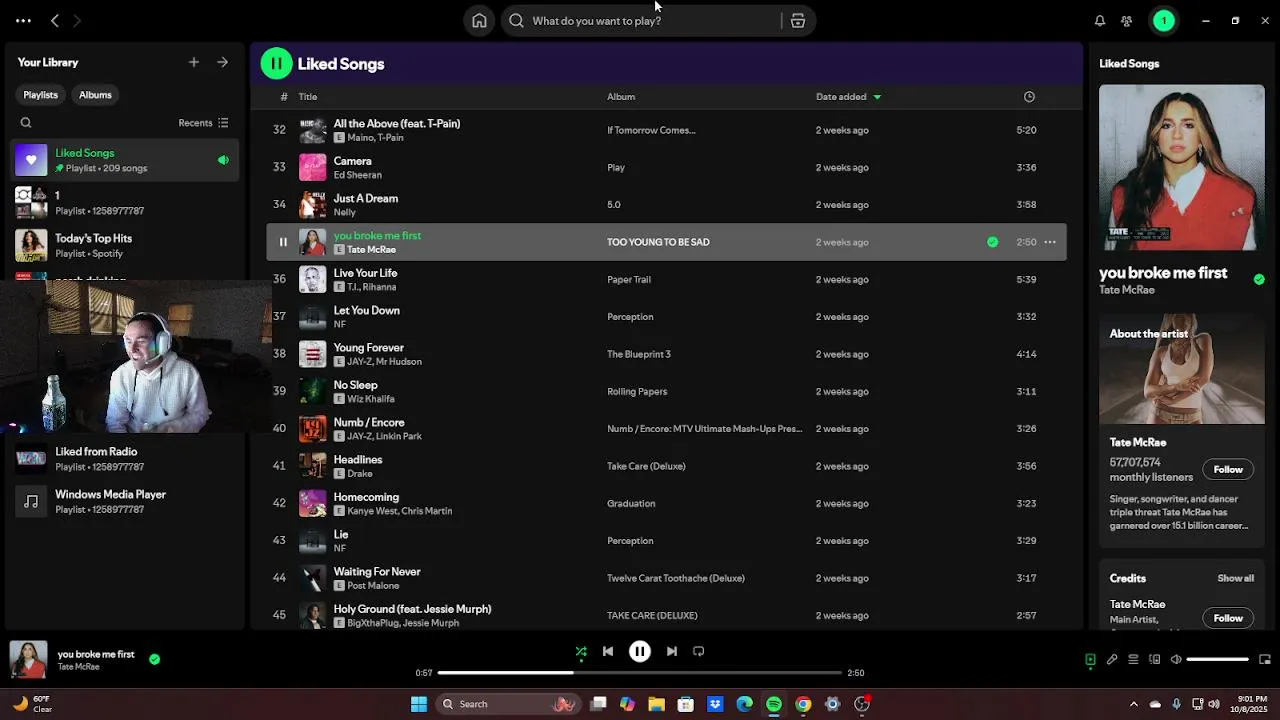This screenshot has width=1280, height=720.
Task: Follow Tate McRae in Credits section
Action: pyautogui.click(x=1228, y=618)
